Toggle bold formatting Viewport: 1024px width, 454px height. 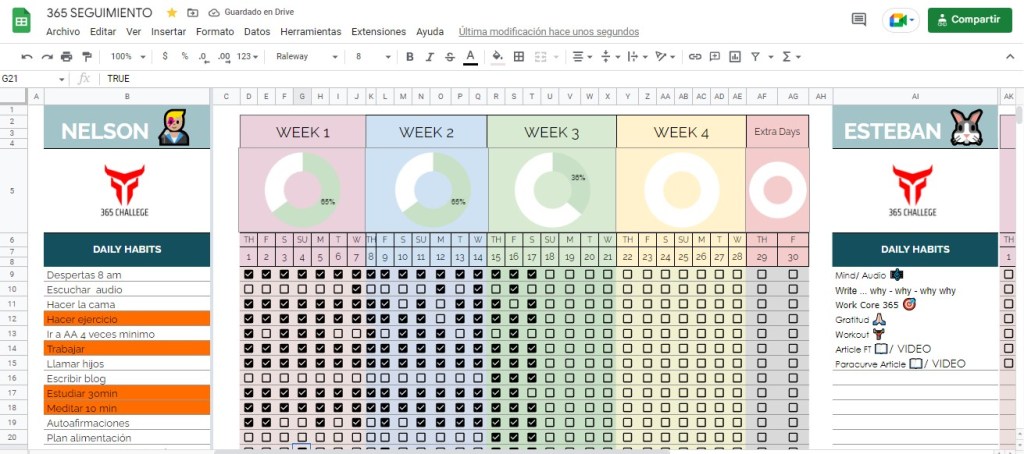(410, 56)
